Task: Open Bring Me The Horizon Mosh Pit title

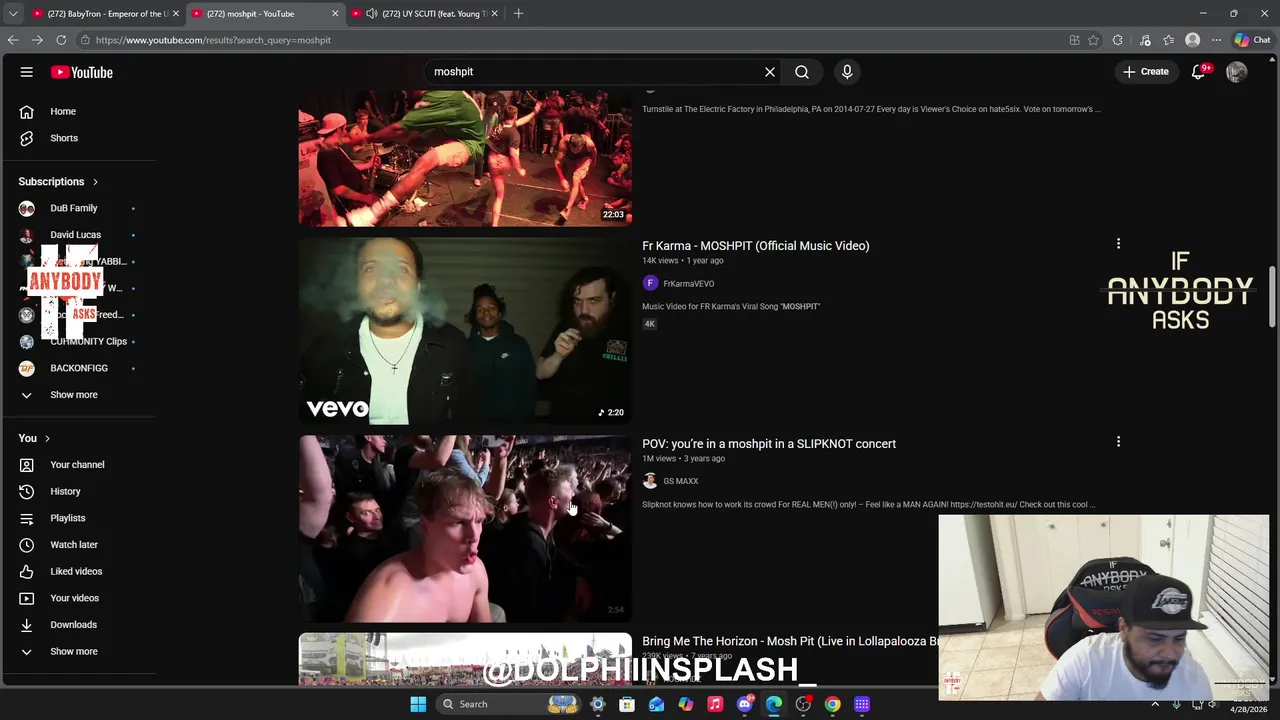Action: (790, 641)
